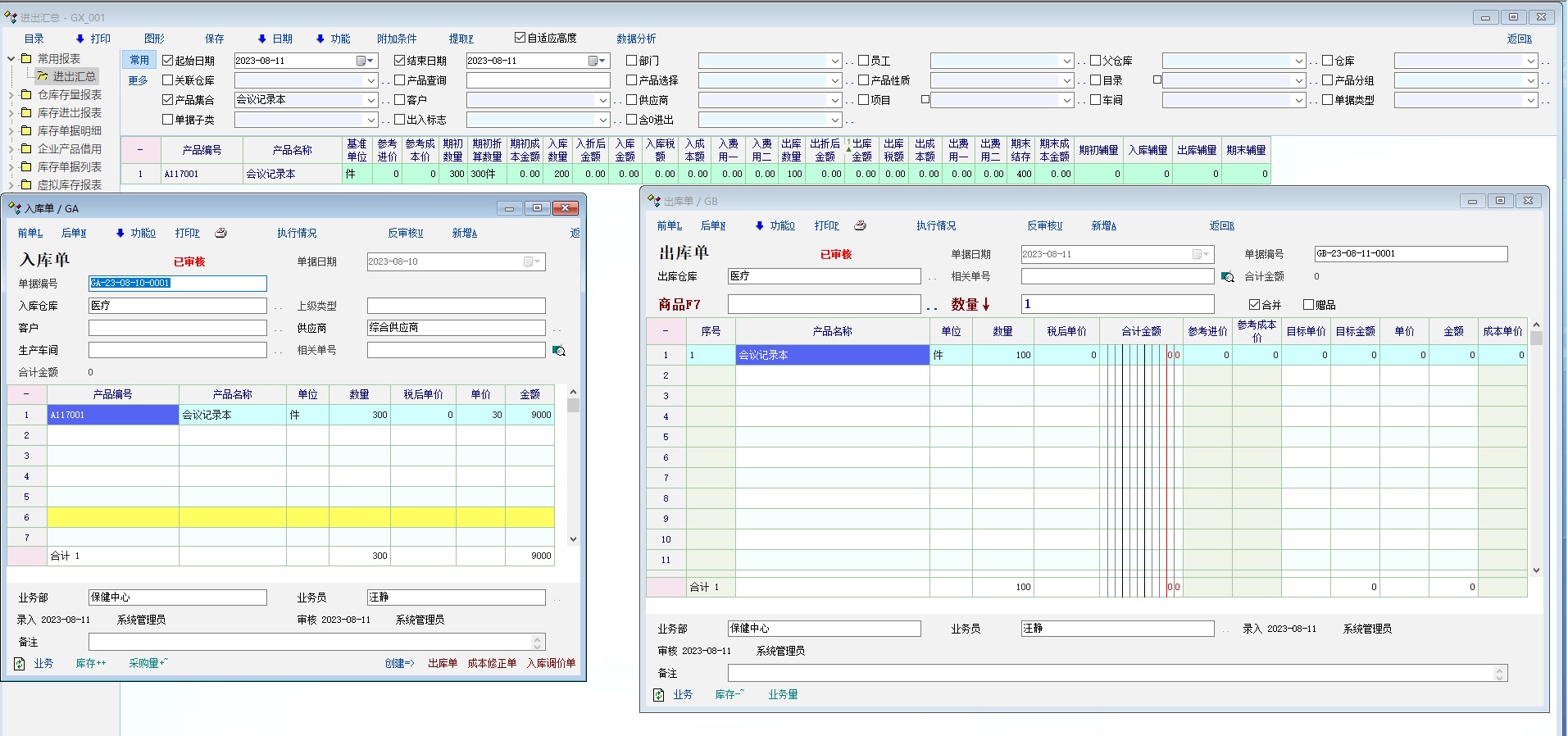The height and width of the screenshot is (736, 1568).
Task: Click the printer icon in the 入库单 toolbar
Action: click(220, 233)
